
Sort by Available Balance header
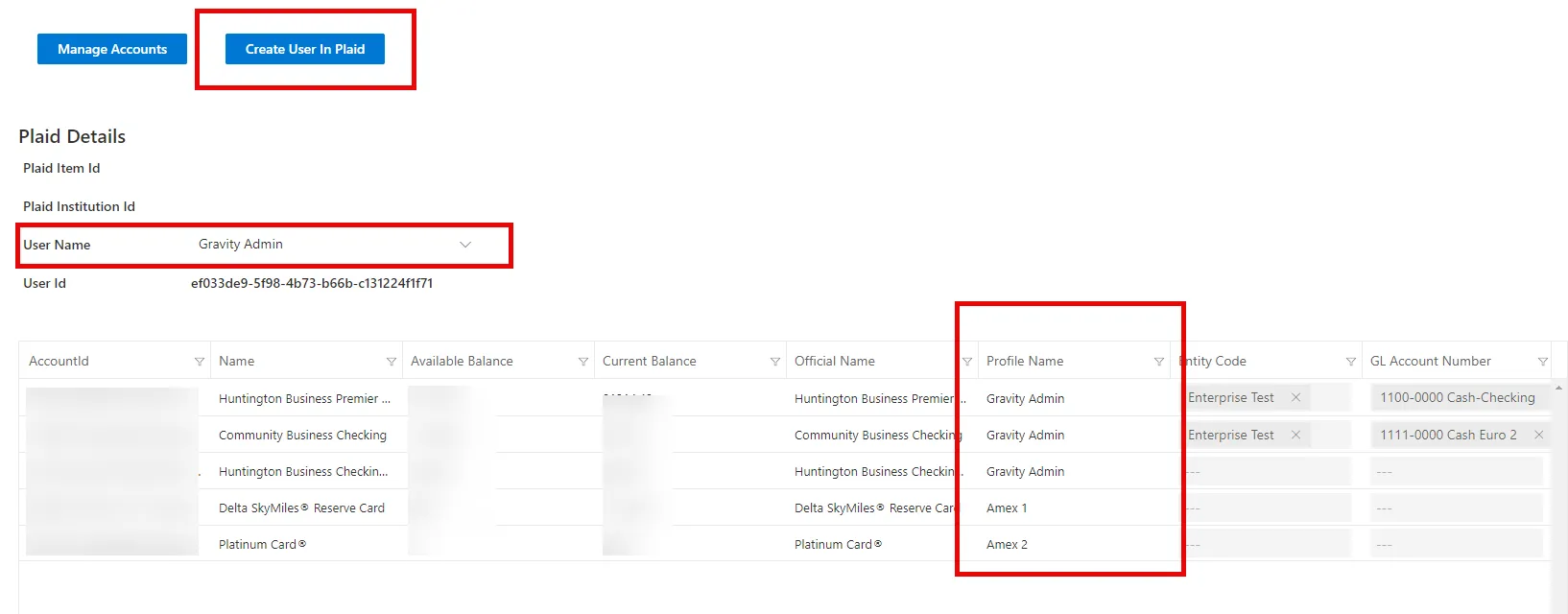coord(462,361)
